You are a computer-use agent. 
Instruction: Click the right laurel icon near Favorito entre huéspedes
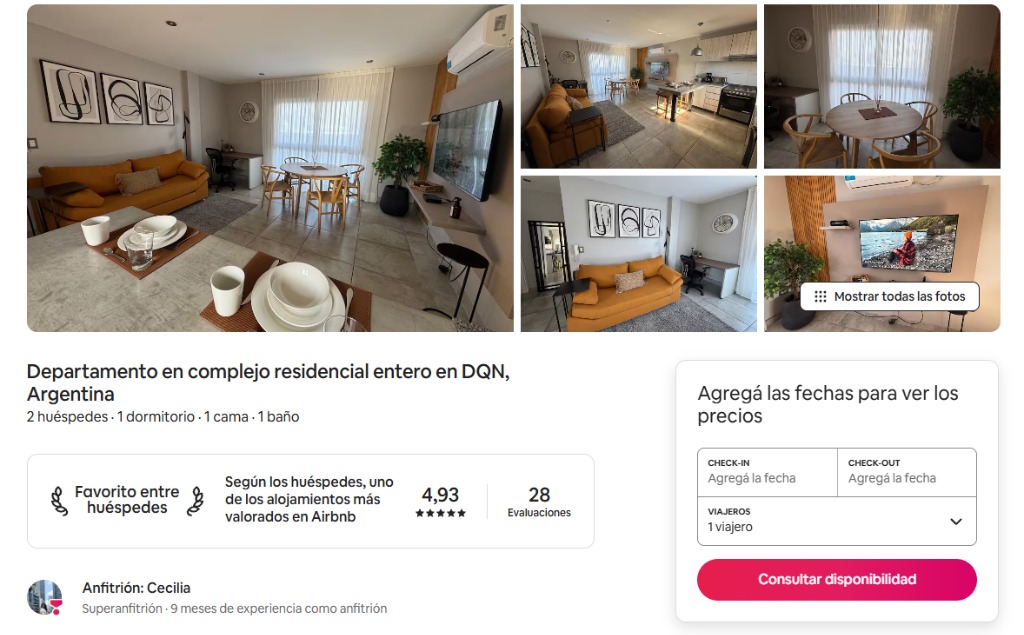195,501
